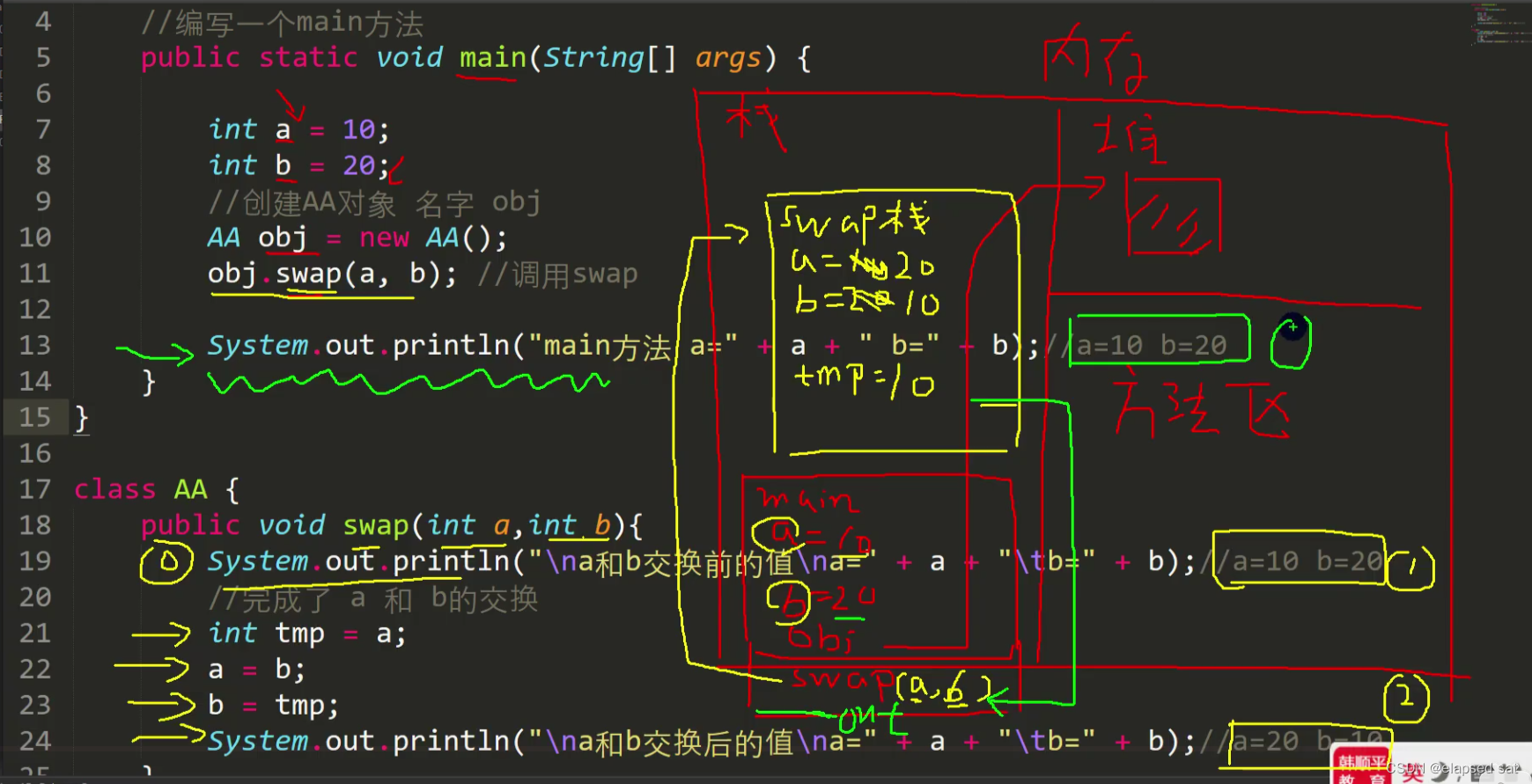Click line number 13 in the gutter
Screen dimensions: 1532x784
(x=35, y=346)
